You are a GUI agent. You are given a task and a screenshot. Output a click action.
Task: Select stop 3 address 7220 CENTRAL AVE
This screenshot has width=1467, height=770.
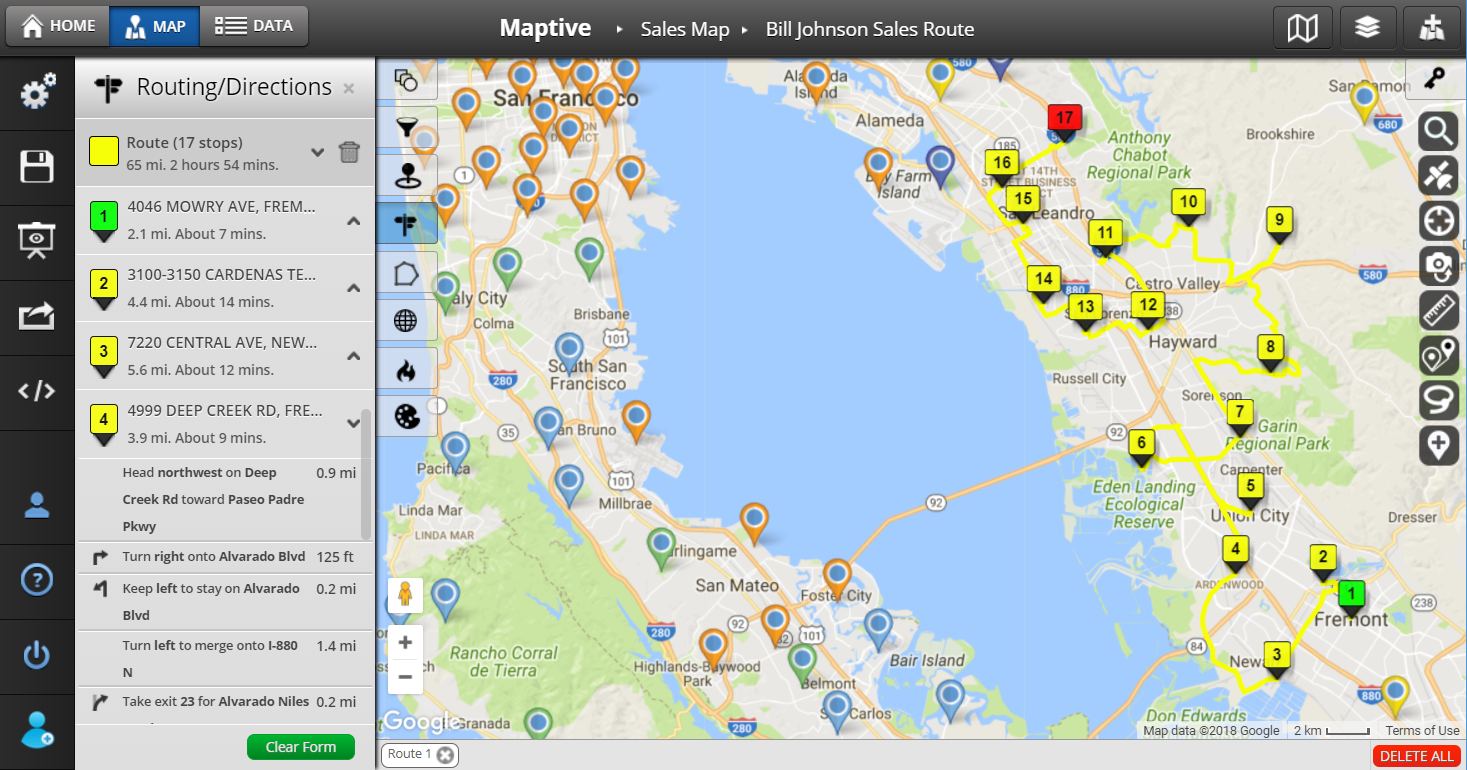pyautogui.click(x=222, y=343)
